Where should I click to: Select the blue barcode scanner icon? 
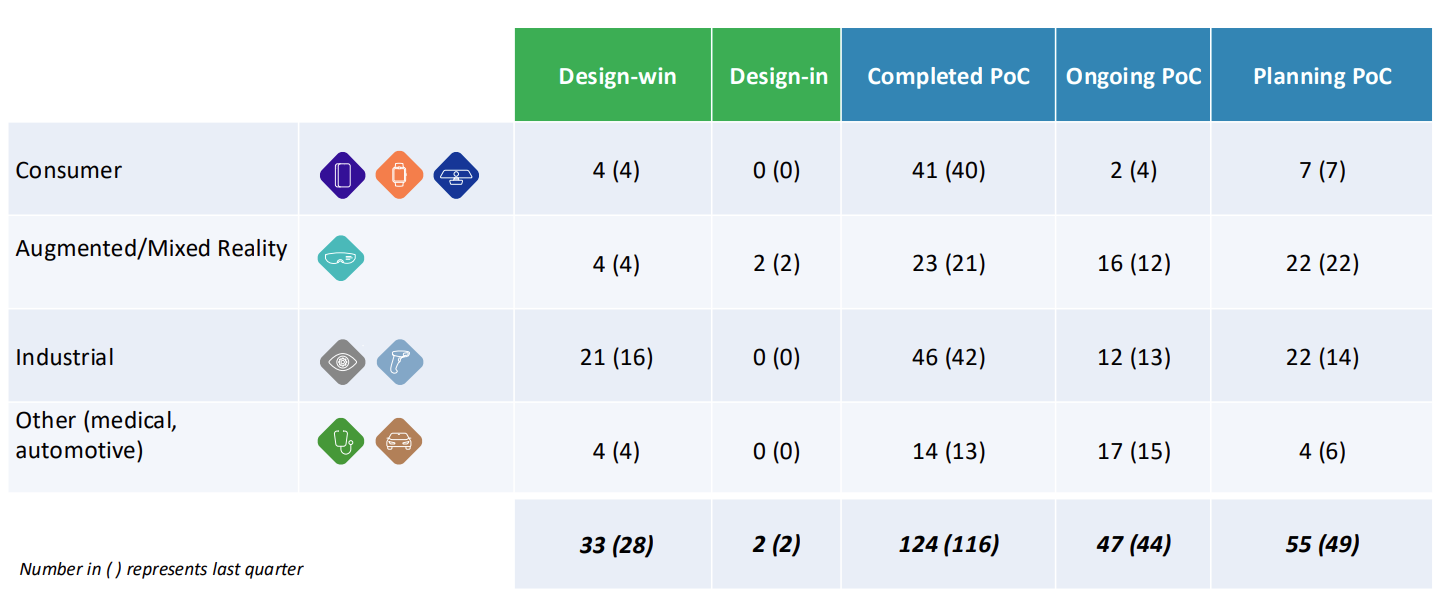coord(400,361)
